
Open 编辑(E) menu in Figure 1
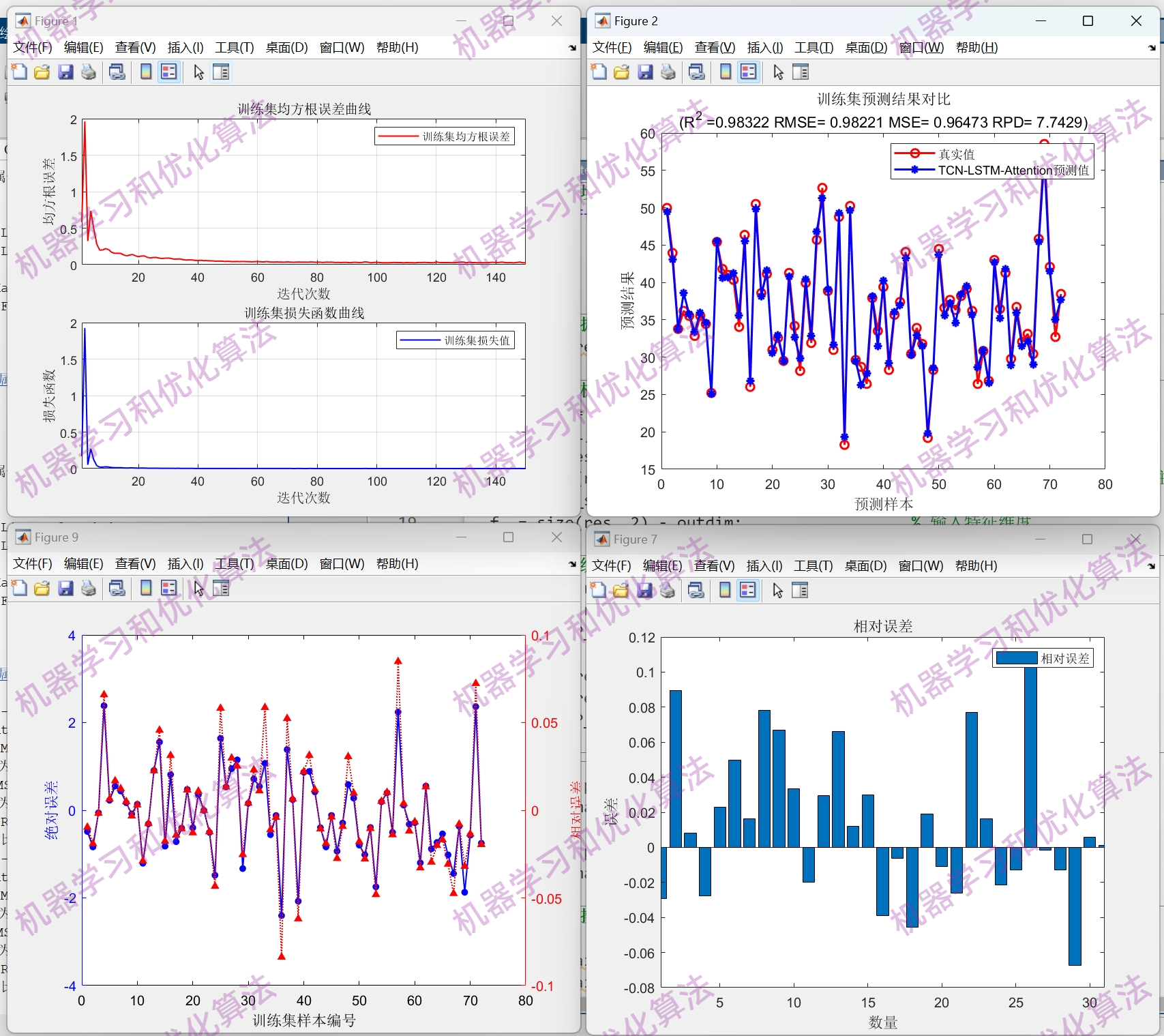[x=84, y=47]
